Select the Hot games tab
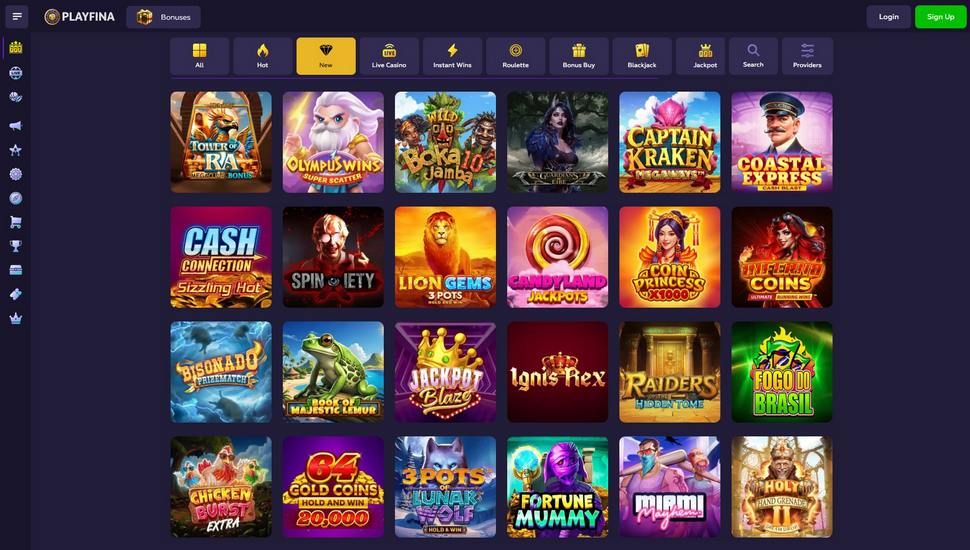The width and height of the screenshot is (970, 550). (x=262, y=56)
